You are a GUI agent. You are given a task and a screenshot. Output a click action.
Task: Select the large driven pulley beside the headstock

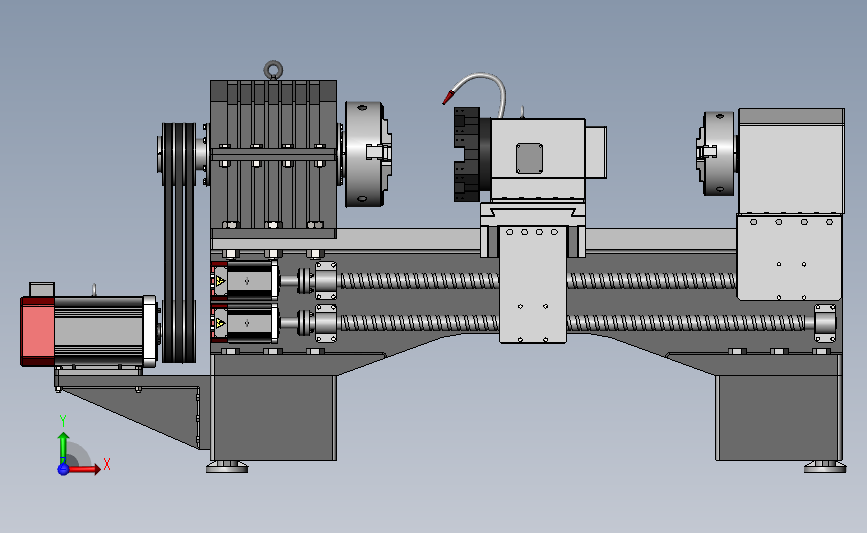point(179,154)
